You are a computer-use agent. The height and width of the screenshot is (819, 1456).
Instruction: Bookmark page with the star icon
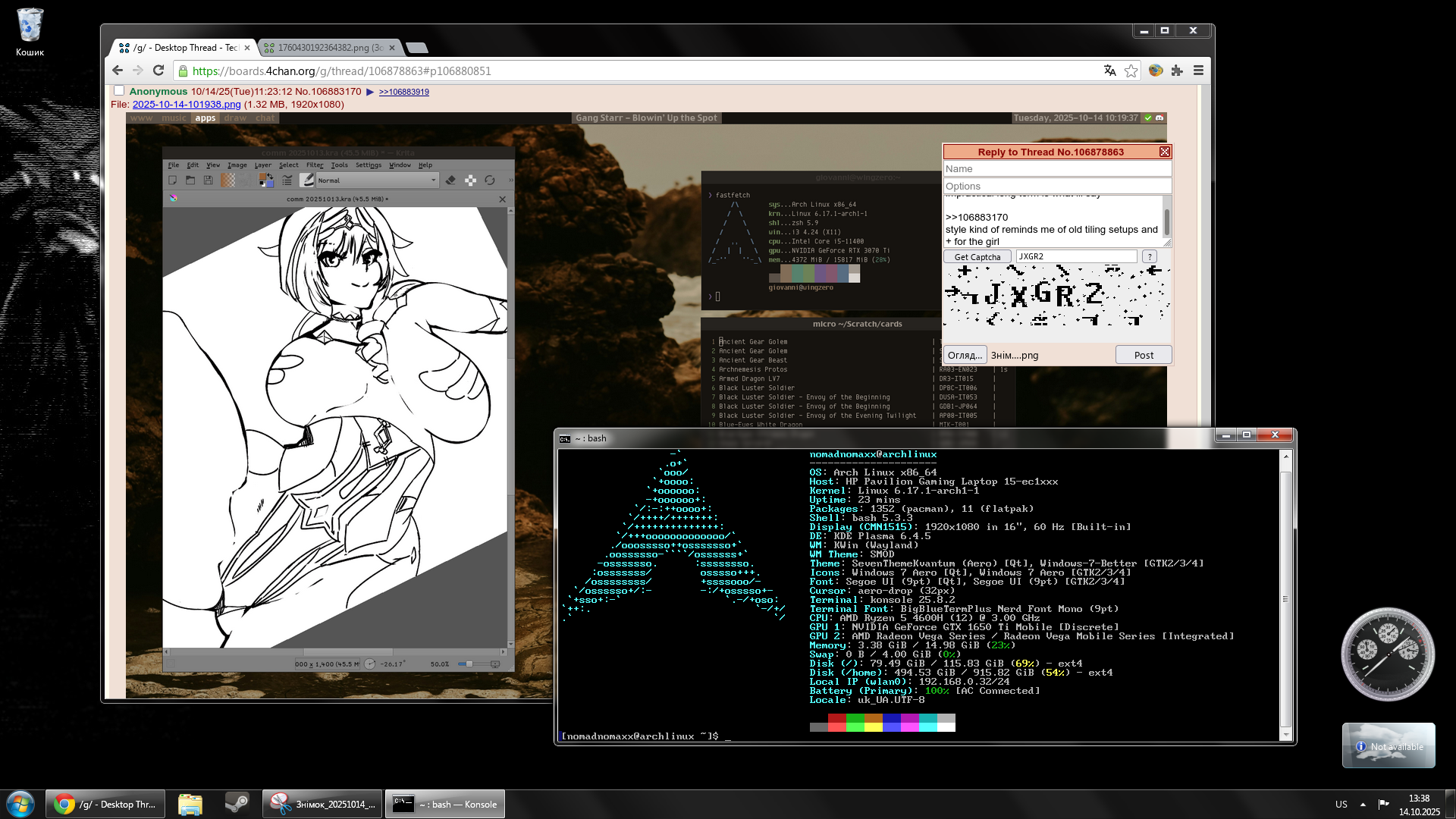click(1131, 71)
